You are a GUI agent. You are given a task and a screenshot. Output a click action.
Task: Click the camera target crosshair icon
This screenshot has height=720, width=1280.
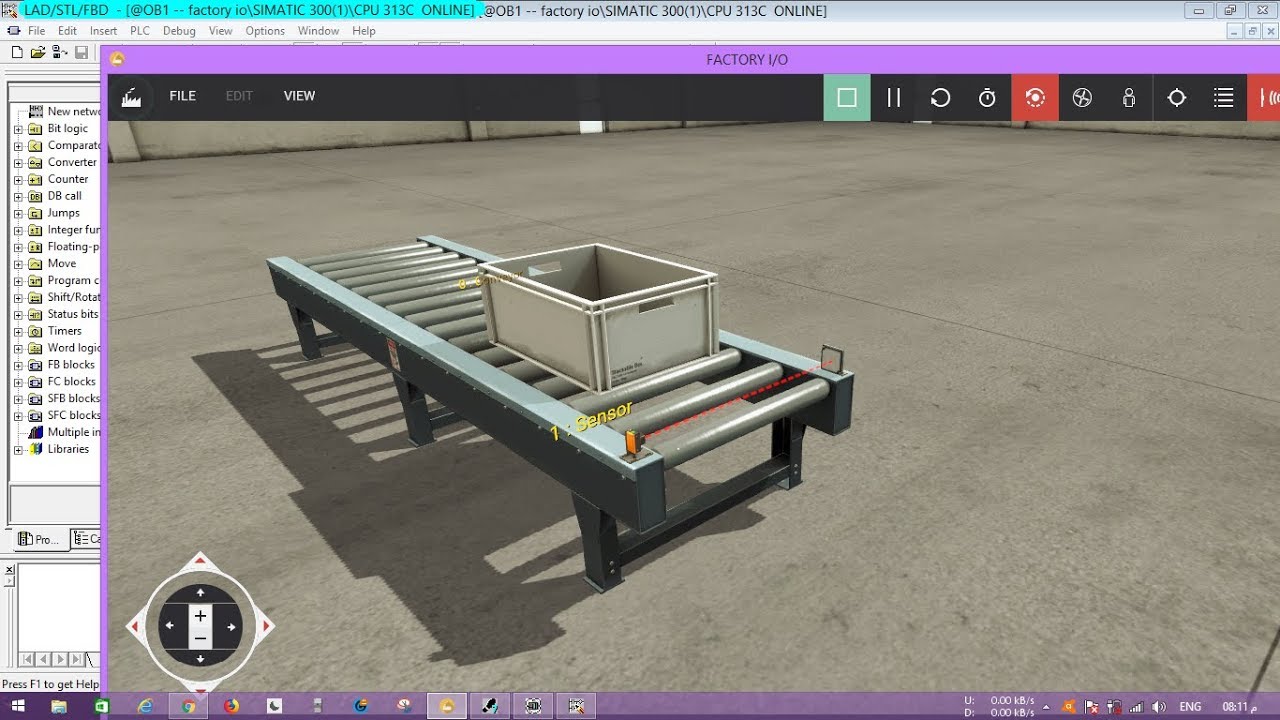click(1177, 97)
